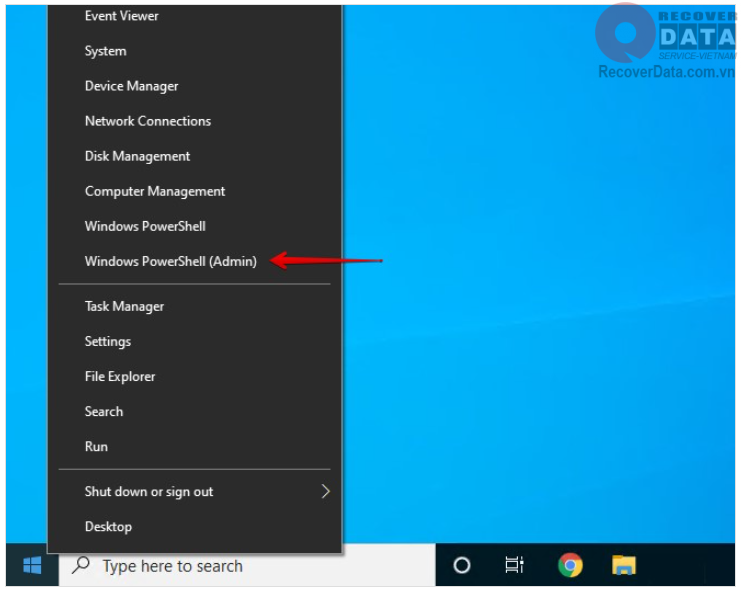Click the 'Type here to search' field
This screenshot has width=741, height=591.
pos(247,565)
